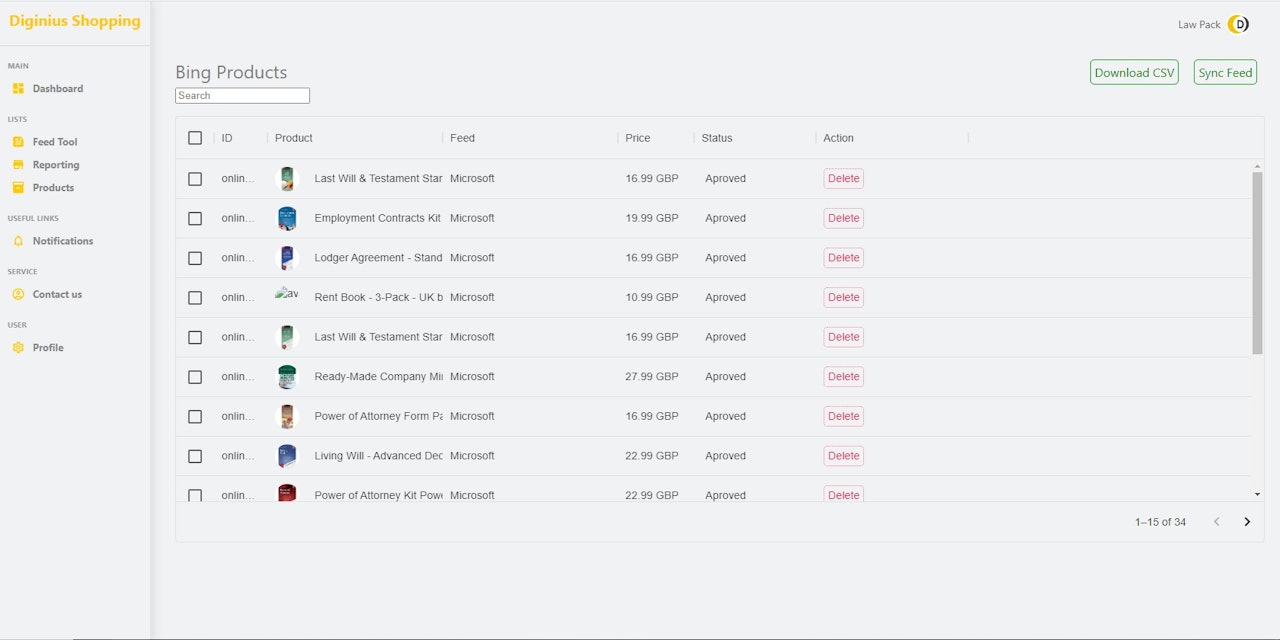Image resolution: width=1280 pixels, height=640 pixels.
Task: Open the Notifications bell icon
Action: pos(18,241)
